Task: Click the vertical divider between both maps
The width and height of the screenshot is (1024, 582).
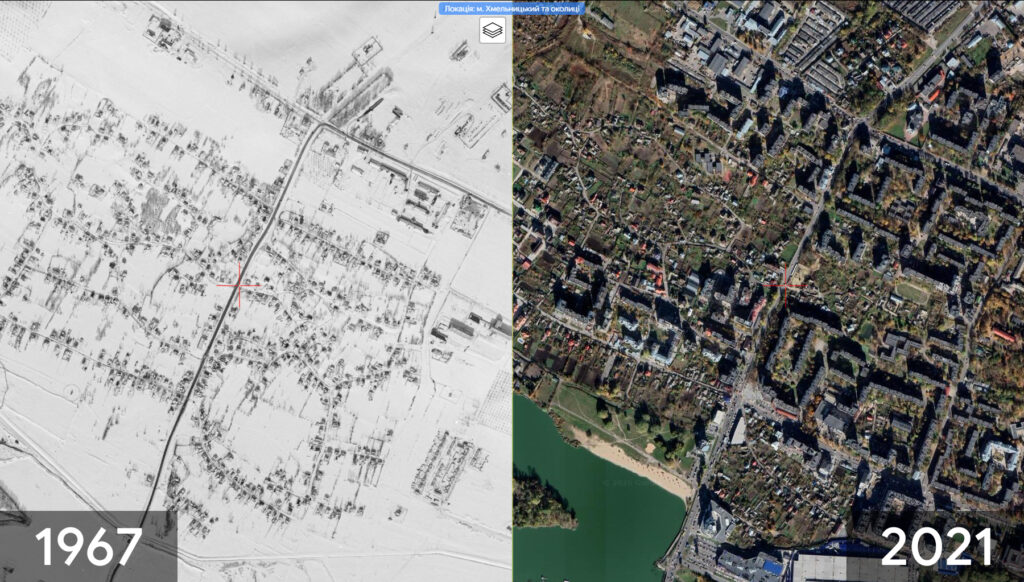Action: 512,300
